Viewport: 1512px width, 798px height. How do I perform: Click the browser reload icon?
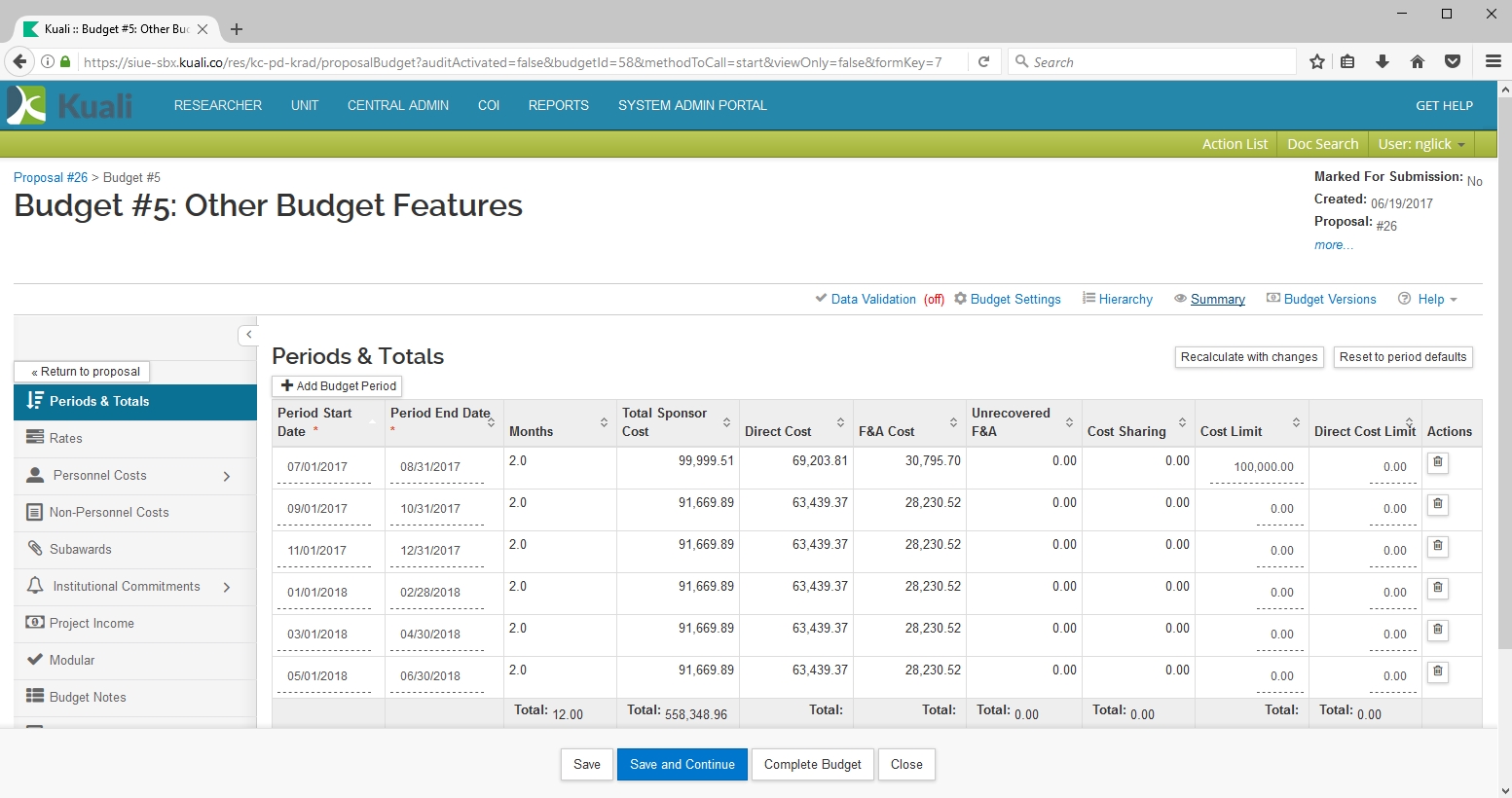click(x=983, y=62)
